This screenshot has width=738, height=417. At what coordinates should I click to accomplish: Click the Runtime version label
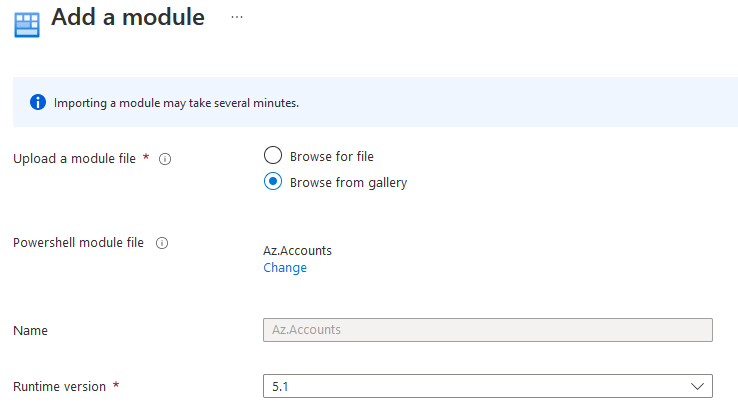pos(59,386)
